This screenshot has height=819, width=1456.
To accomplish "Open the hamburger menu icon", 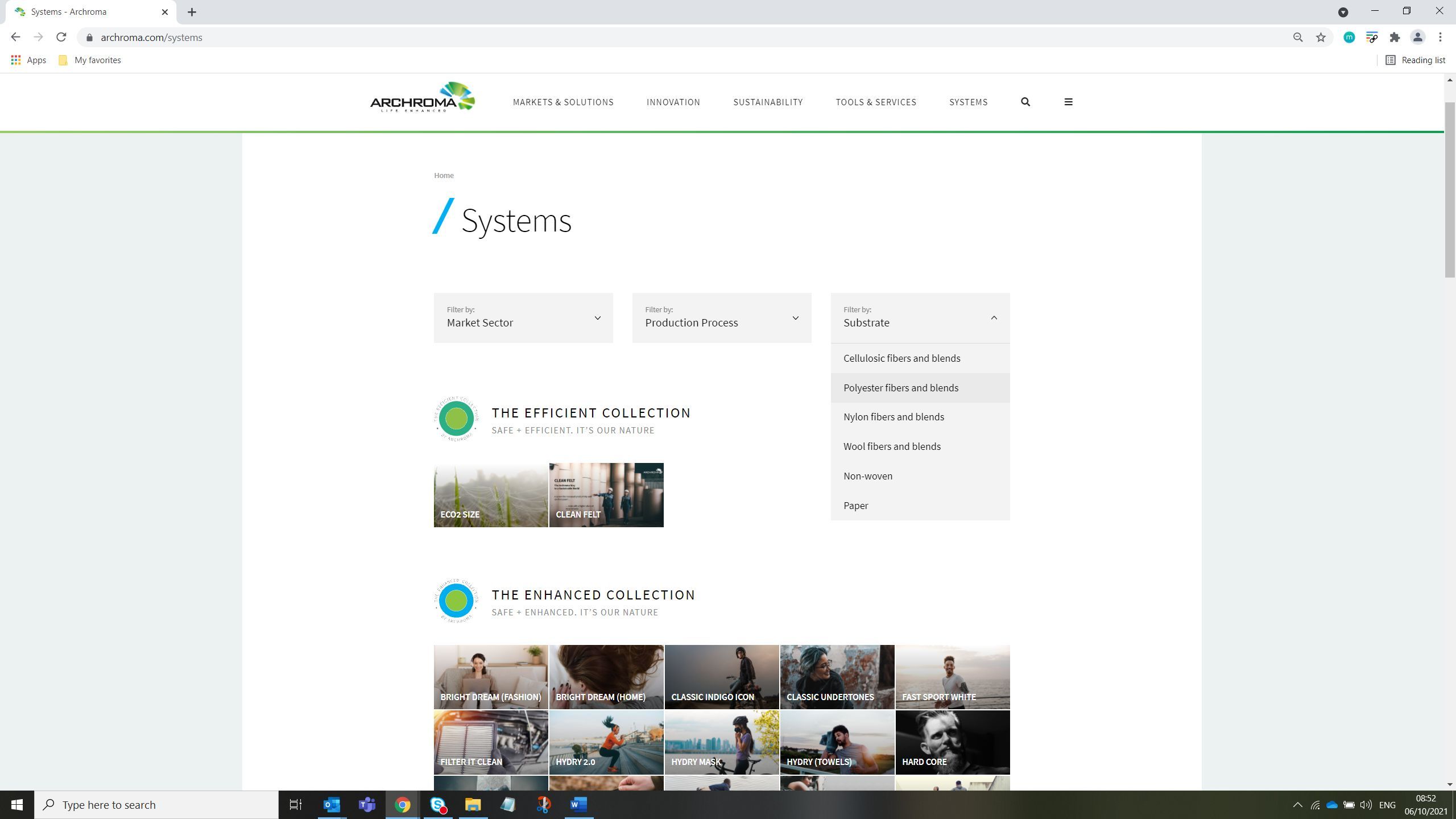I will point(1068,102).
